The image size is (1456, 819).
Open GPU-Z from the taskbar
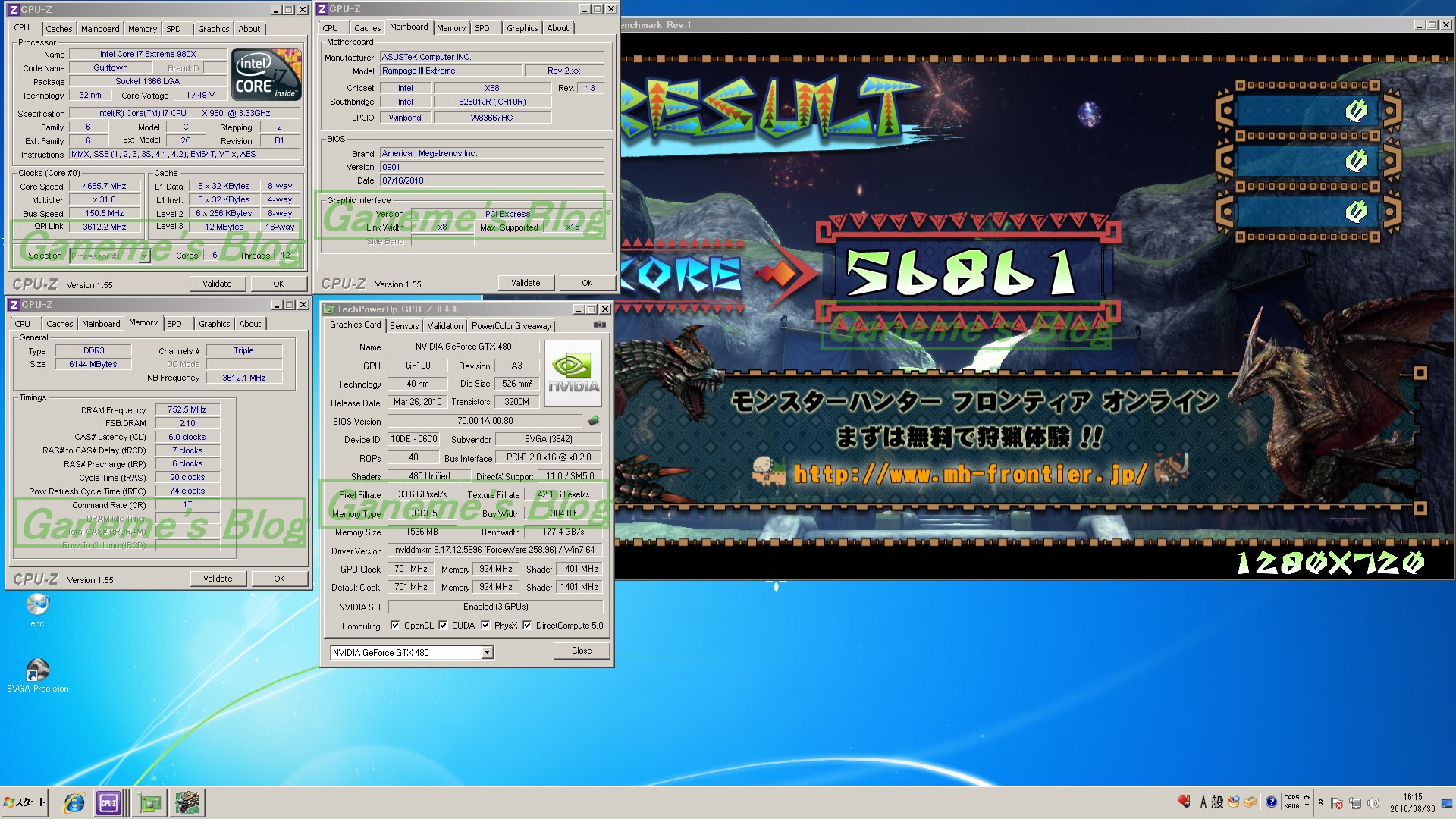[150, 802]
